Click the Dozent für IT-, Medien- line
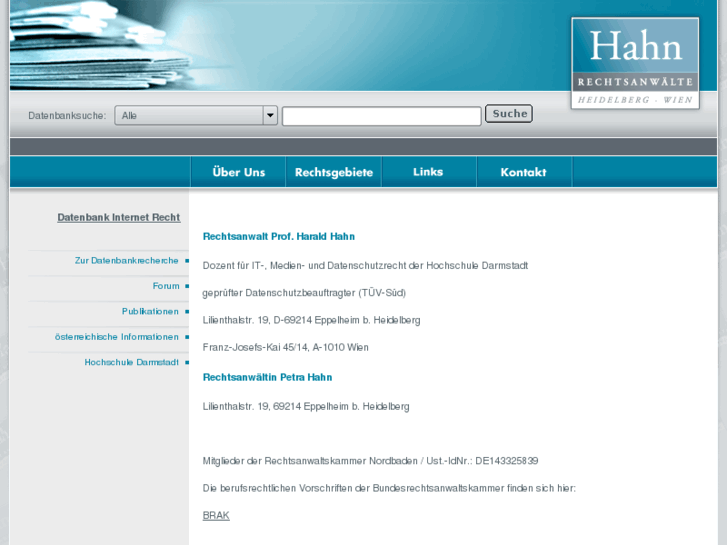 [365, 266]
